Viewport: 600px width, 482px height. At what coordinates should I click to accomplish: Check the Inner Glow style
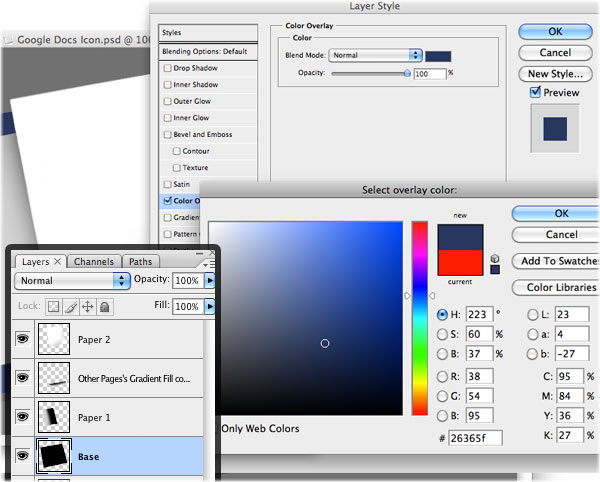167,118
